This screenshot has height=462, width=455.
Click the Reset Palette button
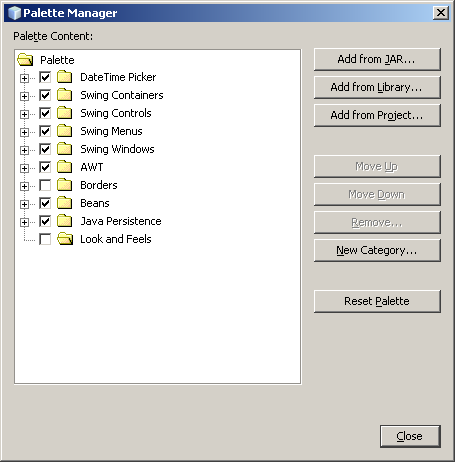377,301
